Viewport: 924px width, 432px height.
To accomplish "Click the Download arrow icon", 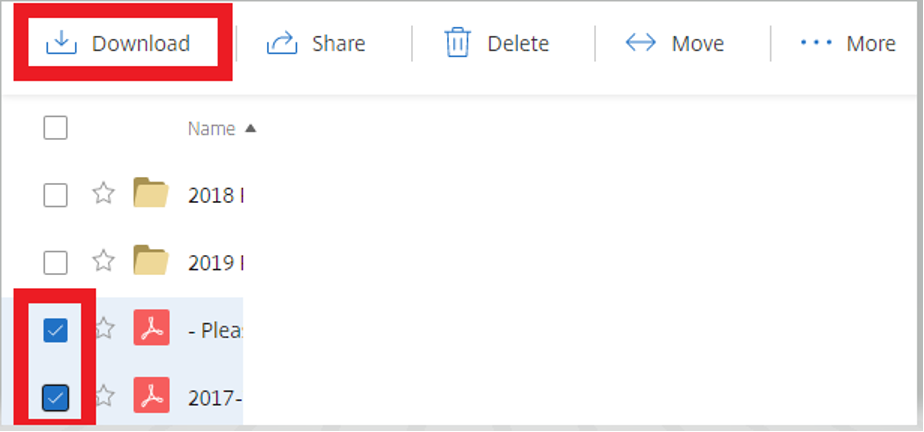I will coord(62,44).
